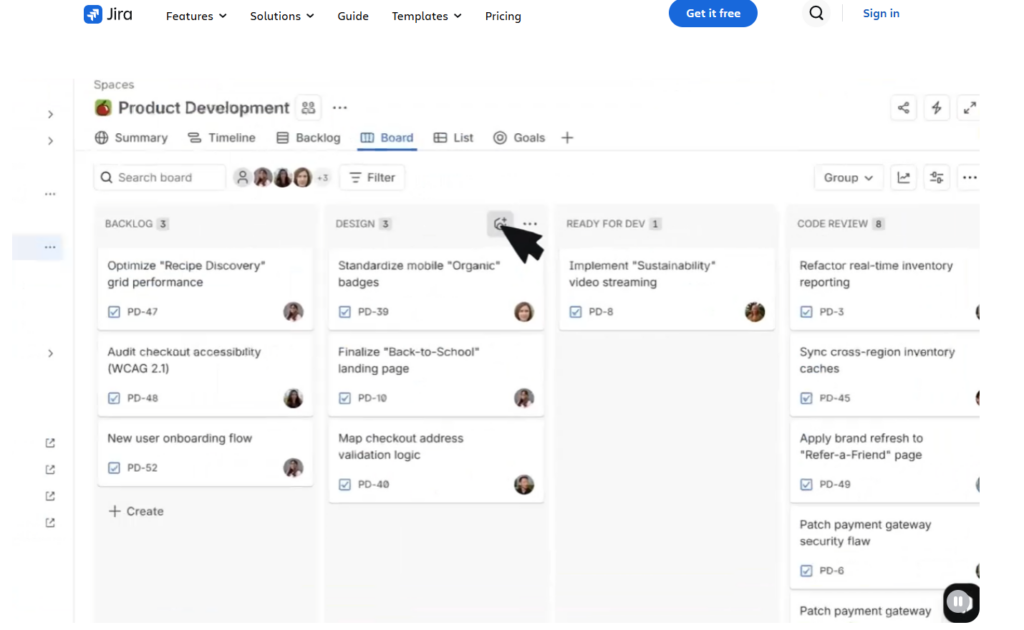This screenshot has width=1024, height=630.
Task: Switch to the Summary tab
Action: 131,138
